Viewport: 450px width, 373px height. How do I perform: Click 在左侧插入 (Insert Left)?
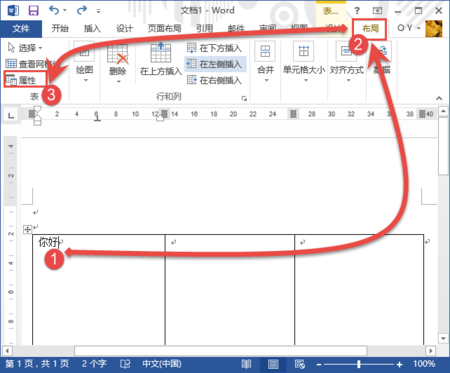215,64
